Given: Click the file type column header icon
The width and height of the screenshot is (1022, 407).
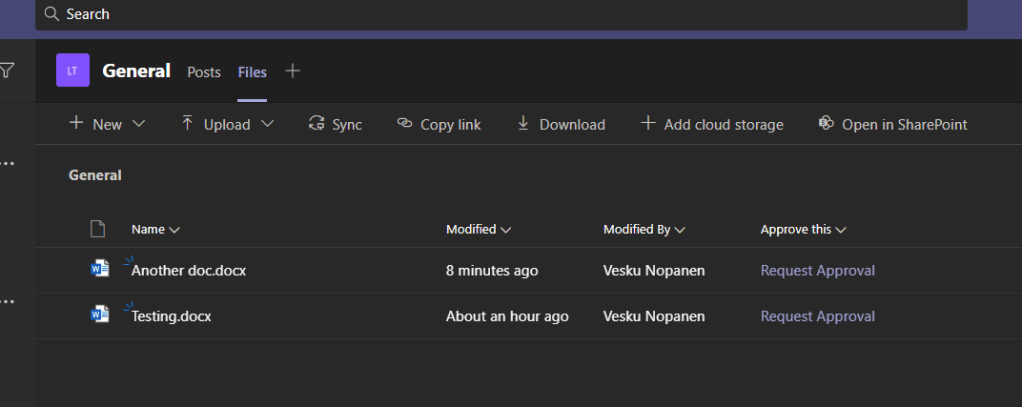Looking at the screenshot, I should pyautogui.click(x=98, y=229).
